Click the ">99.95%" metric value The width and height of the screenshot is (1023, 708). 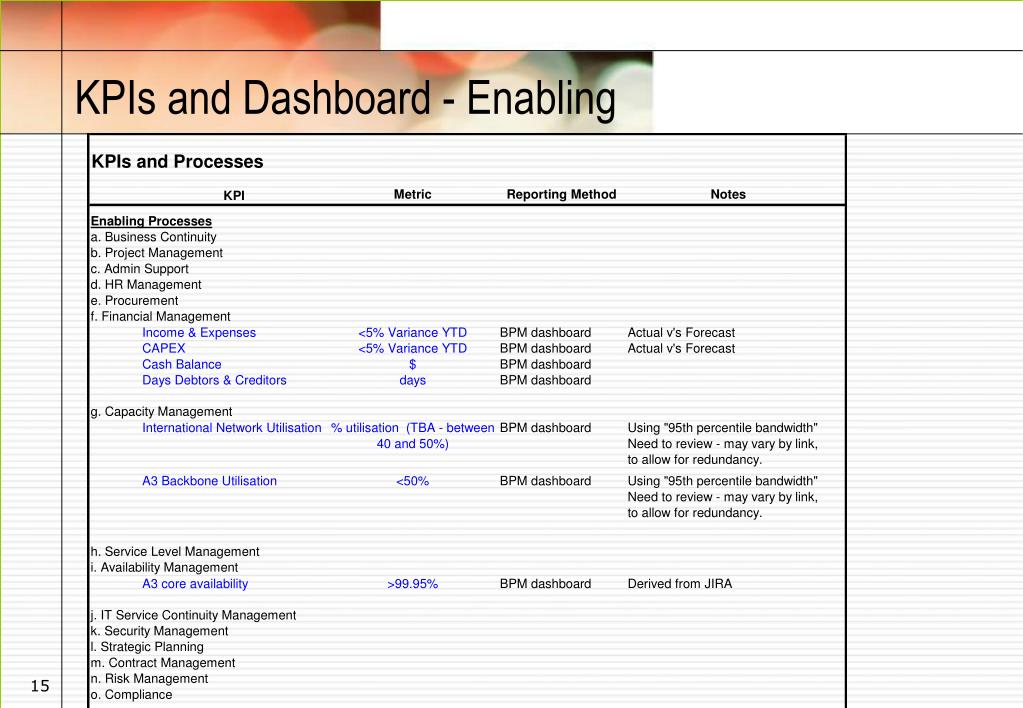click(412, 583)
